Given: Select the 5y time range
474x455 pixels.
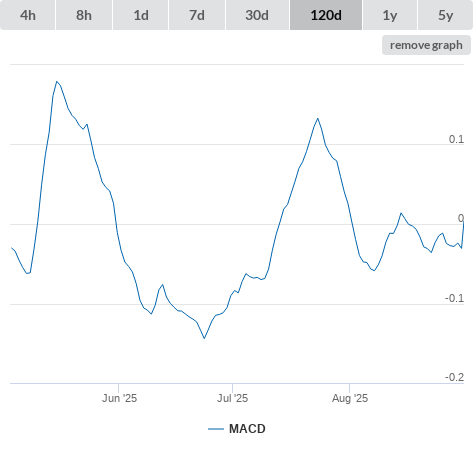Looking at the screenshot, I should 445,15.
